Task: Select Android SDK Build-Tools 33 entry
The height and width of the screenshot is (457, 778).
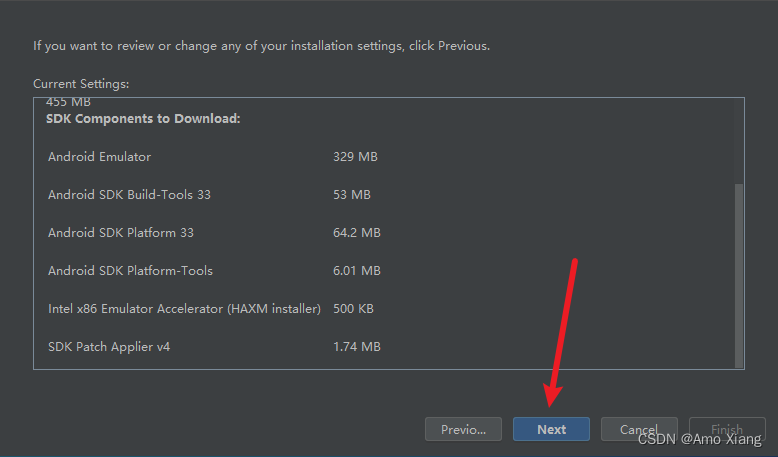Action: pos(129,195)
